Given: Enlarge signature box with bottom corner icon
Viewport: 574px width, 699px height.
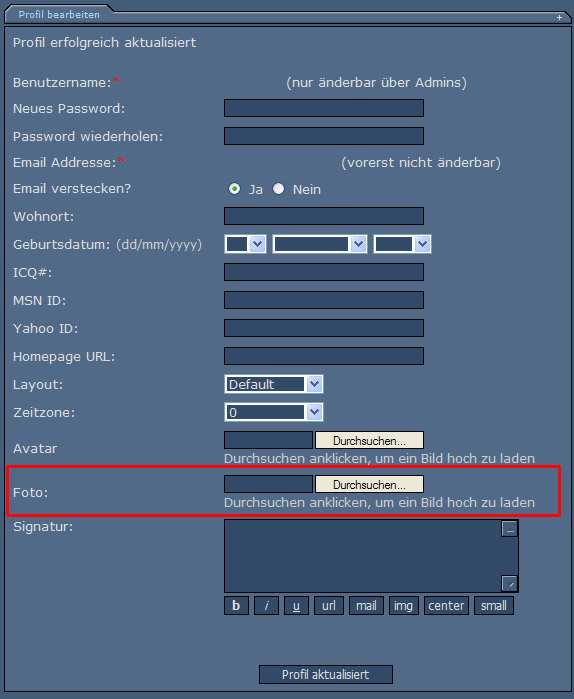Looking at the screenshot, I should point(510,583).
